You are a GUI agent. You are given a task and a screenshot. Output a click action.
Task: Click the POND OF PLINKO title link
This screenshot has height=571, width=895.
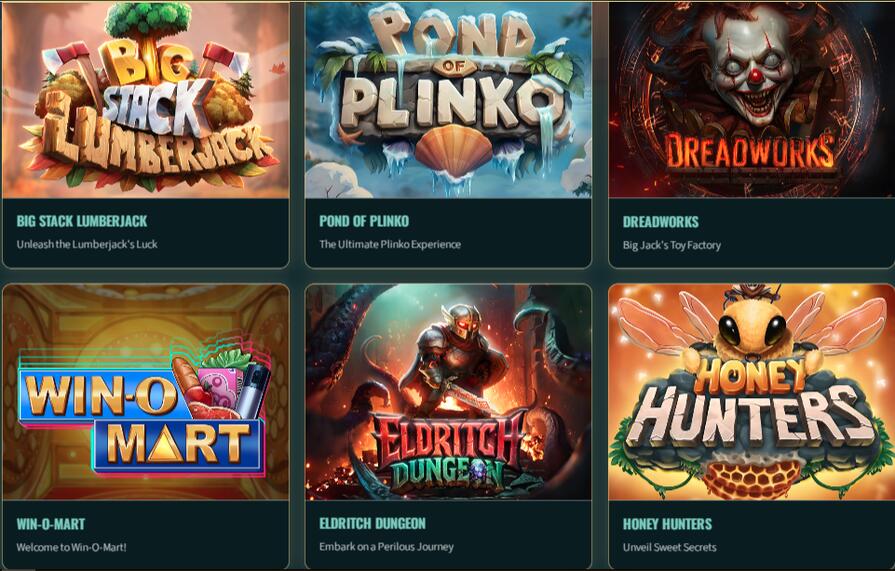coord(364,221)
